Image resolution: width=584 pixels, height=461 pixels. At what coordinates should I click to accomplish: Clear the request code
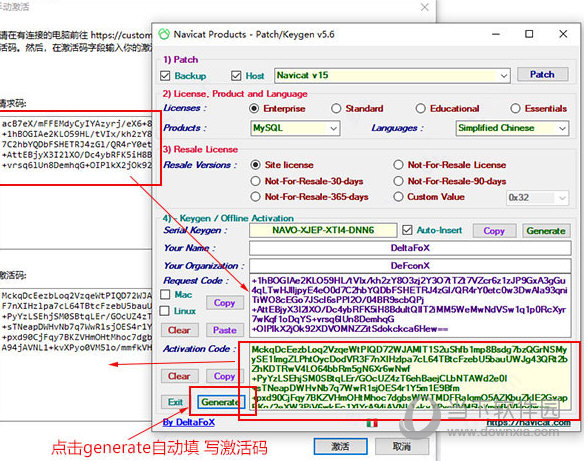click(180, 330)
